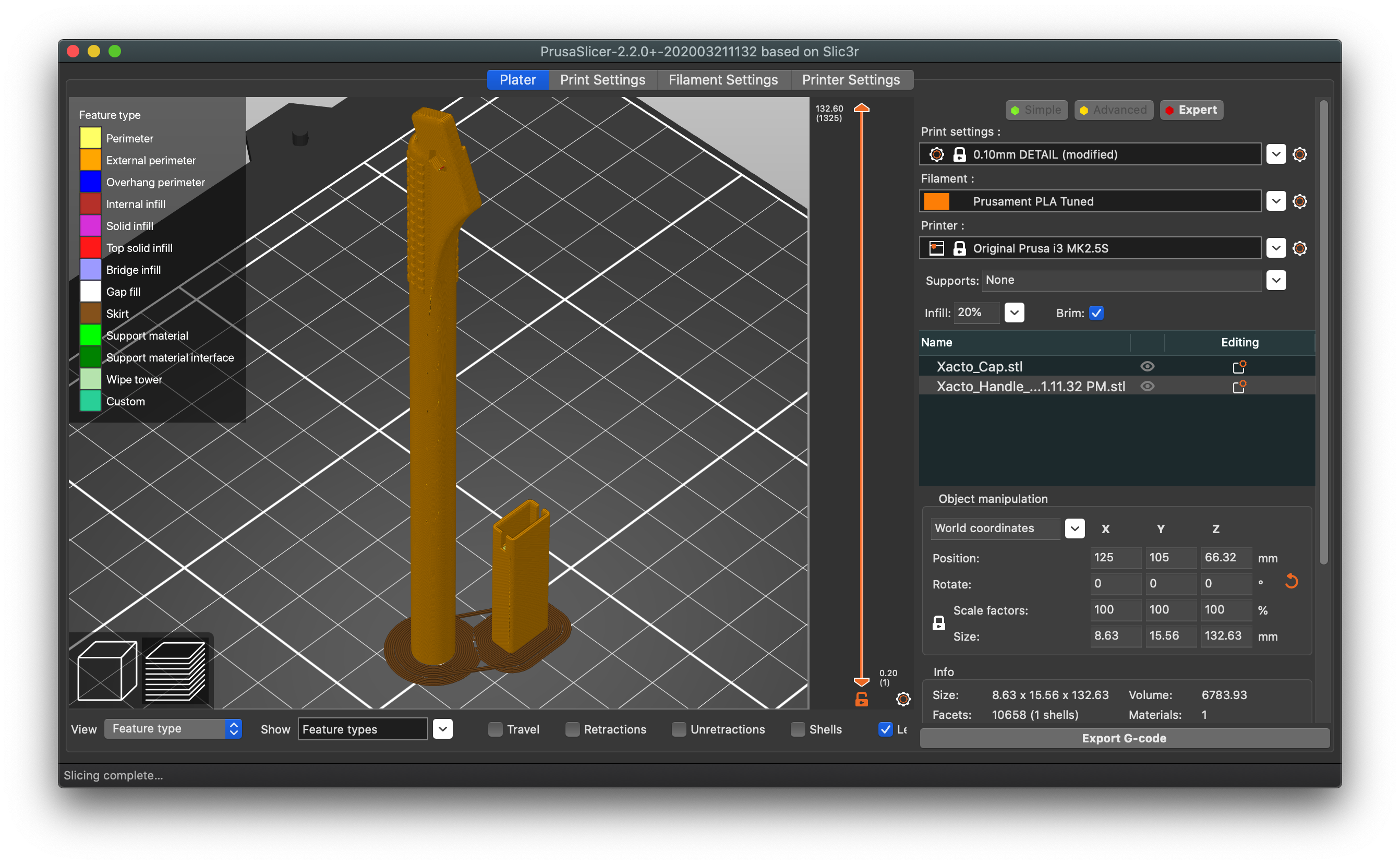This screenshot has height=865, width=1400.
Task: Click the reset rotation arrow icon
Action: [1291, 582]
